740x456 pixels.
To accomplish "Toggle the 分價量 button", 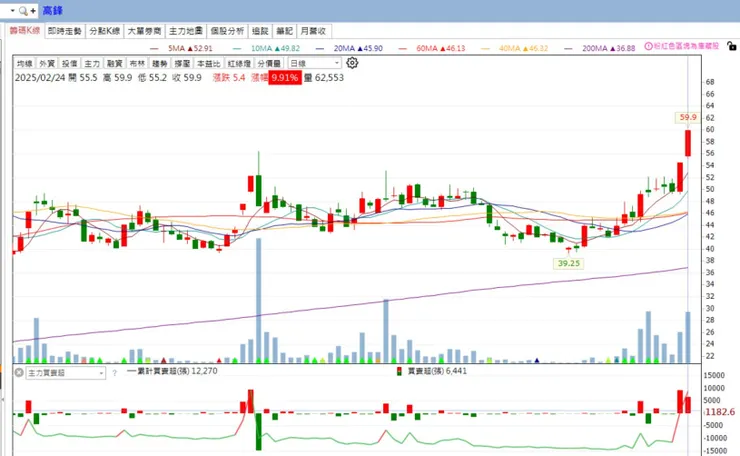I will [269, 63].
